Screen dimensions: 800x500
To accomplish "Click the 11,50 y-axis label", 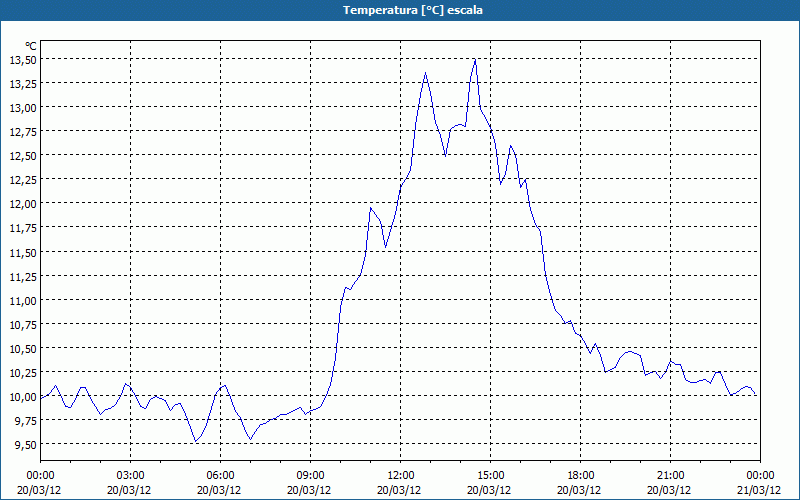I will (x=23, y=253).
